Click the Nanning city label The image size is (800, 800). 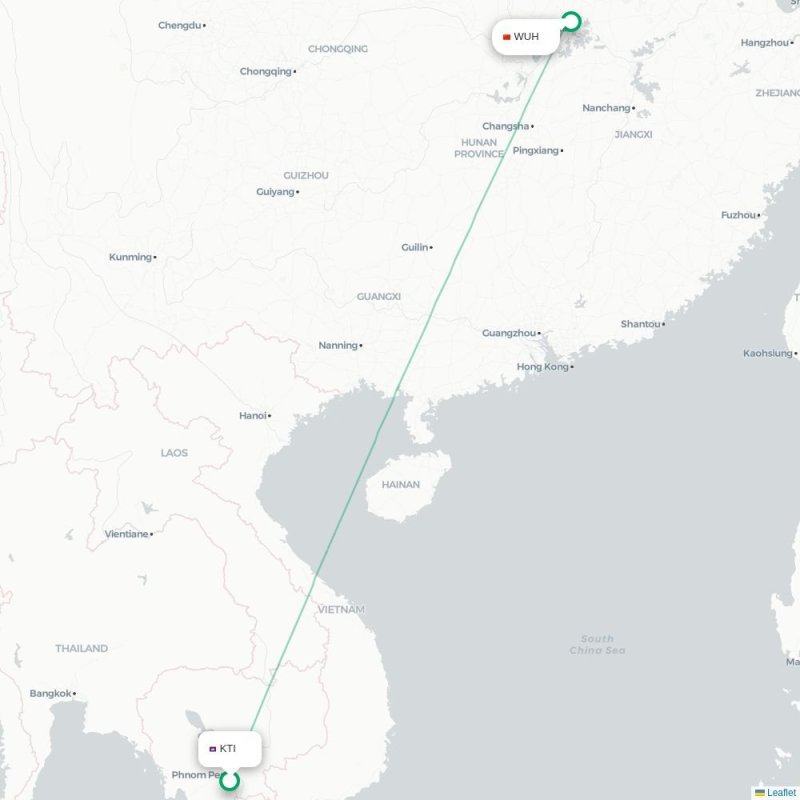point(338,345)
